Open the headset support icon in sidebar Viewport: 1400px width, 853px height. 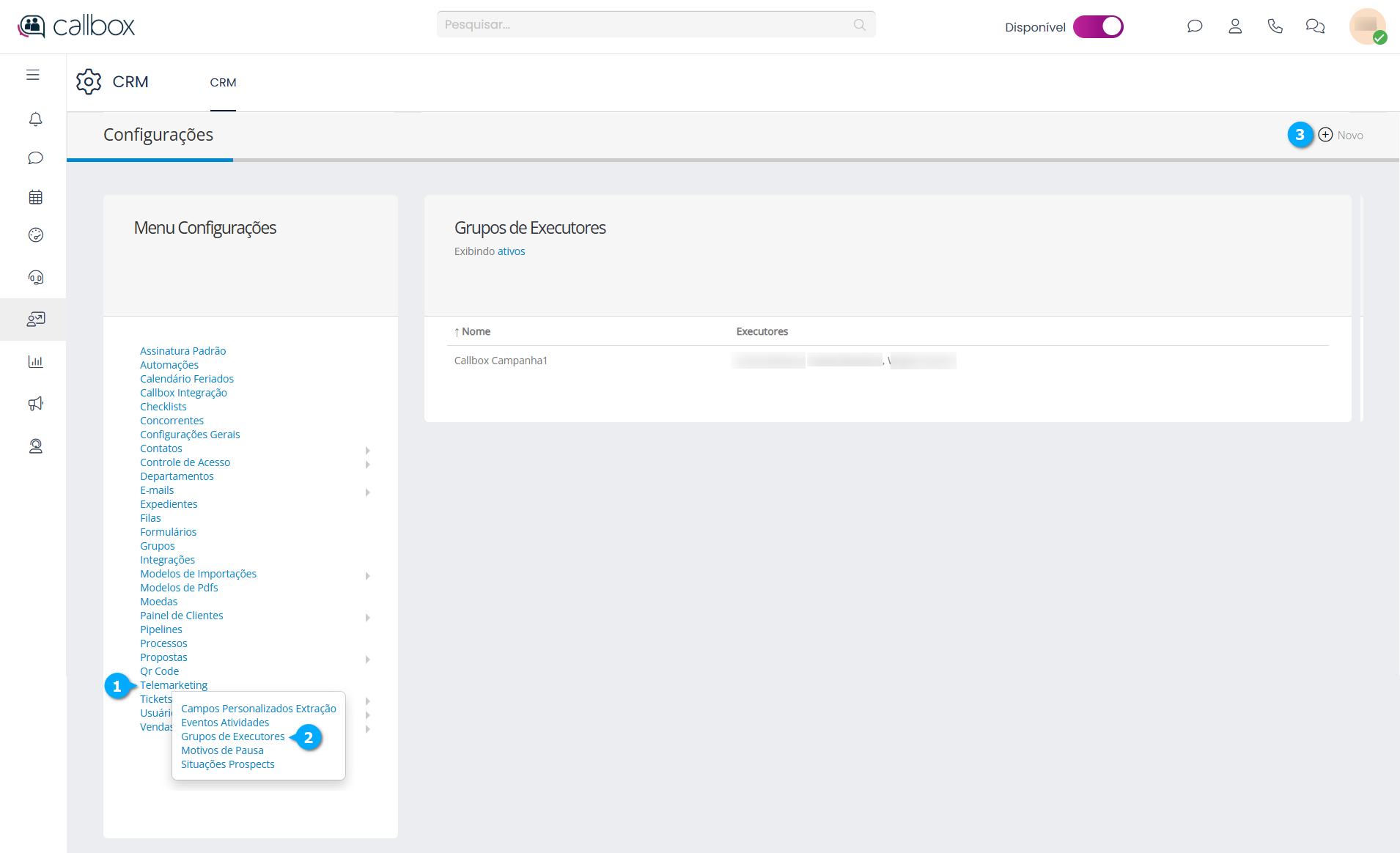[x=35, y=277]
